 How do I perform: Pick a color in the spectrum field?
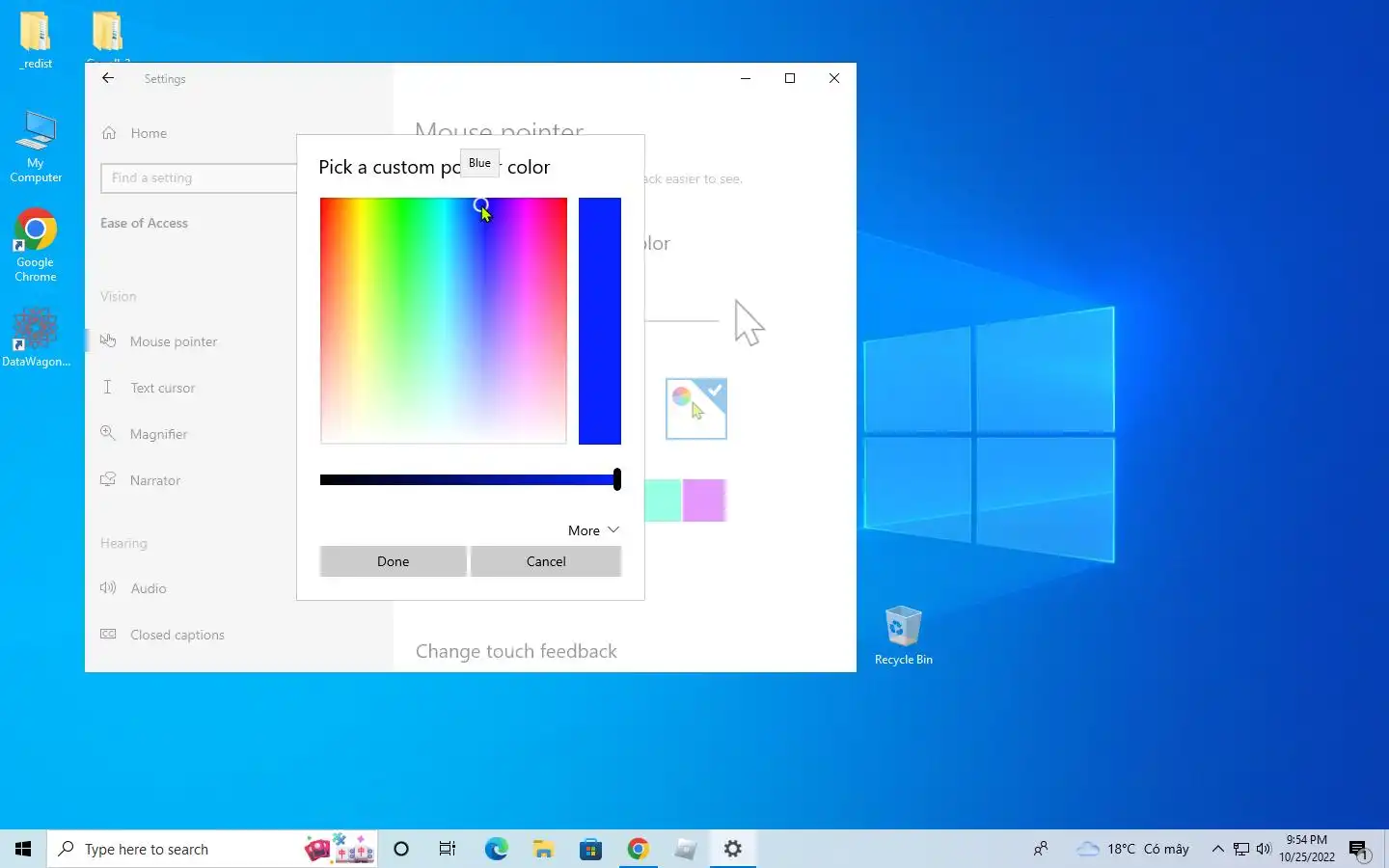pyautogui.click(x=444, y=320)
